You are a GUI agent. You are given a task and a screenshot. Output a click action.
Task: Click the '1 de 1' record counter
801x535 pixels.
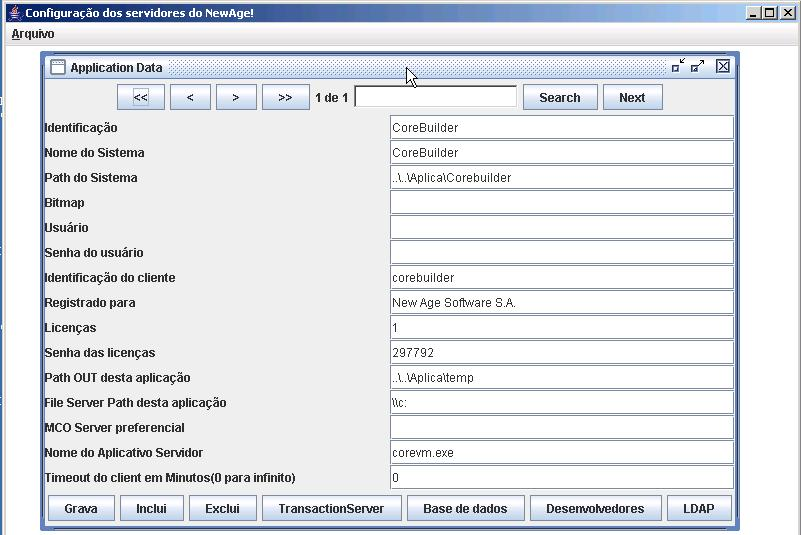coord(332,98)
